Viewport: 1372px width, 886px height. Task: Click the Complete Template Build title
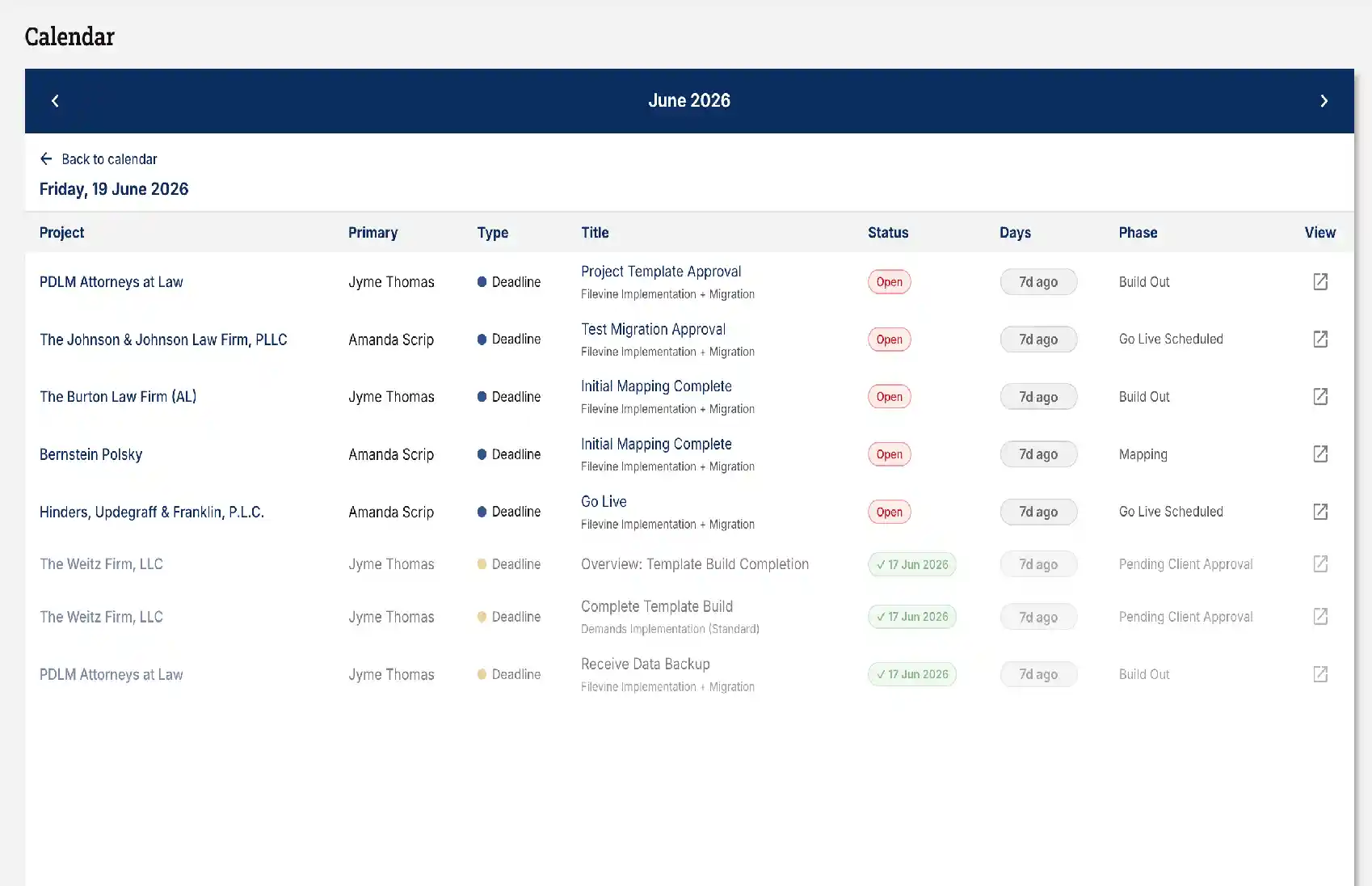[657, 606]
